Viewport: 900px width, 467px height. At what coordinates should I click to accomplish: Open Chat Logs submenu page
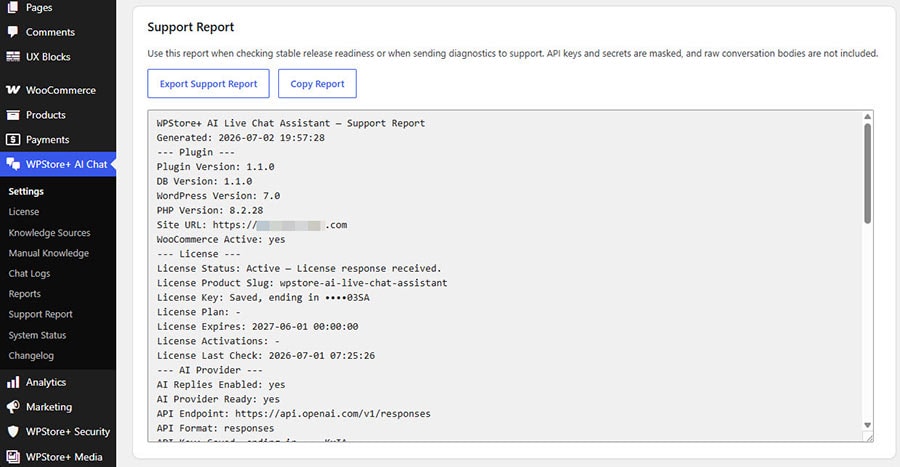(x=29, y=274)
